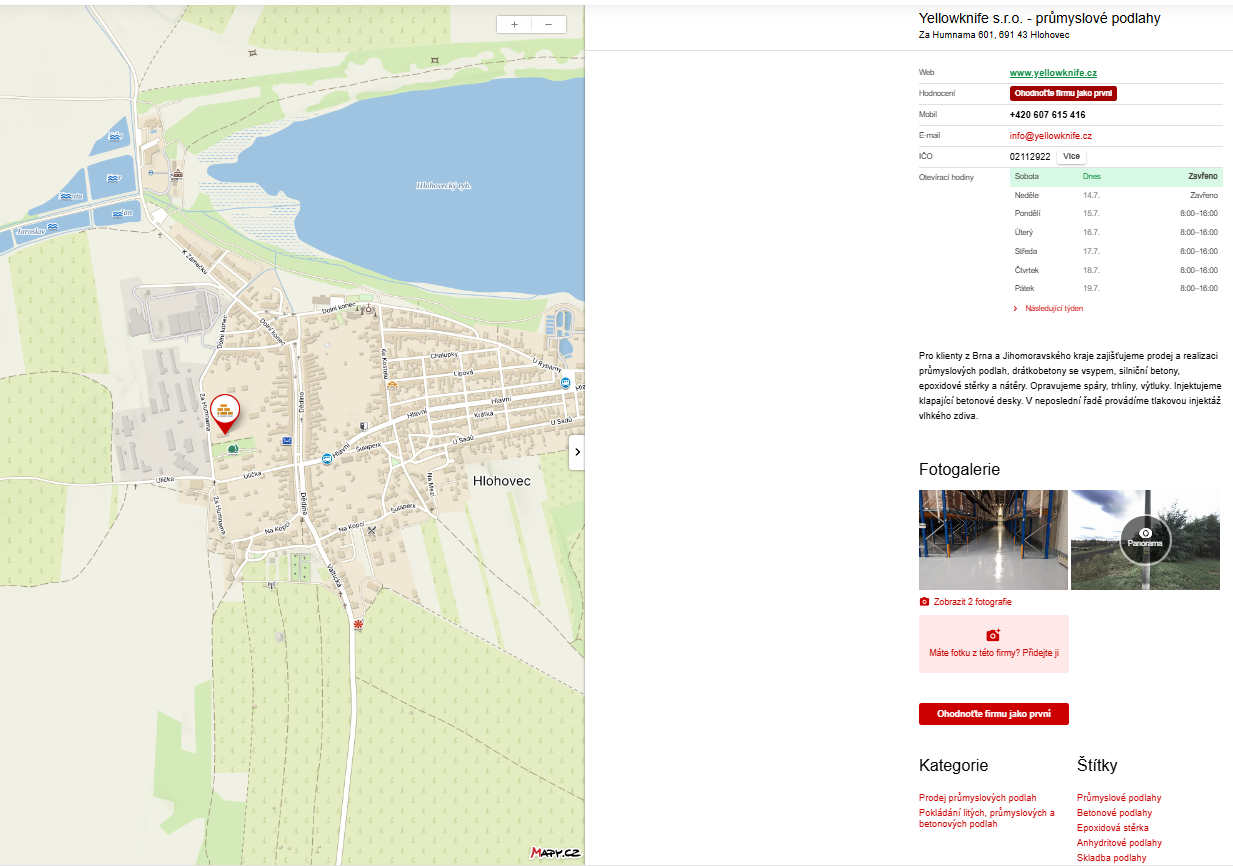Select the Průmyslové podlahy tag
Viewport: 1233px width, 866px height.
(x=1119, y=798)
